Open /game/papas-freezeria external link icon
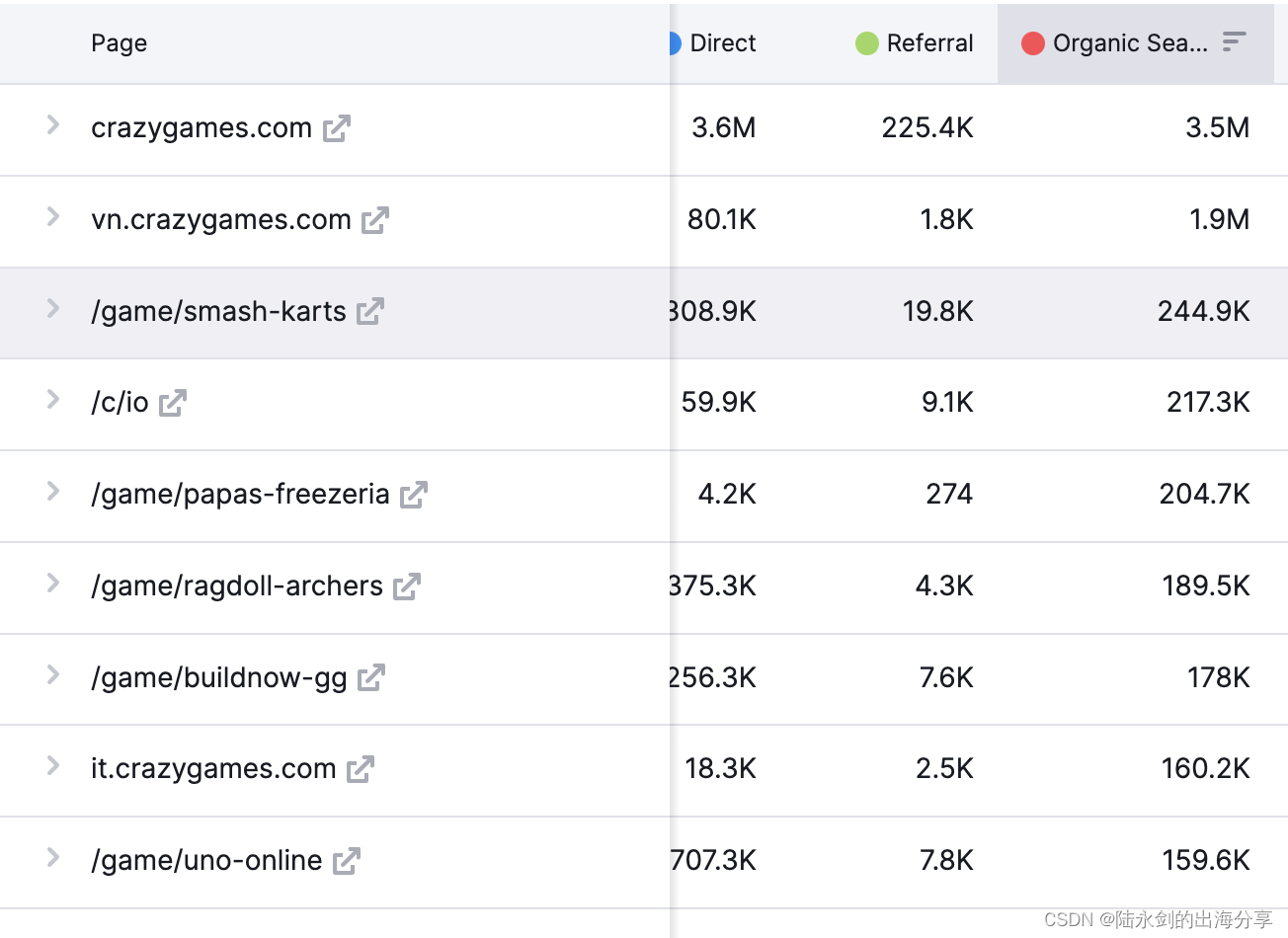This screenshot has height=938, width=1288. [x=414, y=495]
